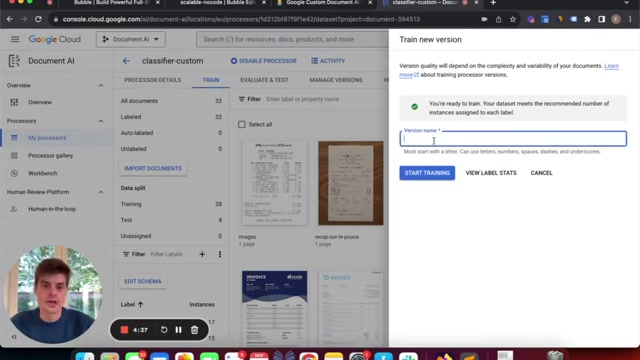Screen dimensions: 640x360
Task: Select the Unassigned data split row
Action: 171,236
